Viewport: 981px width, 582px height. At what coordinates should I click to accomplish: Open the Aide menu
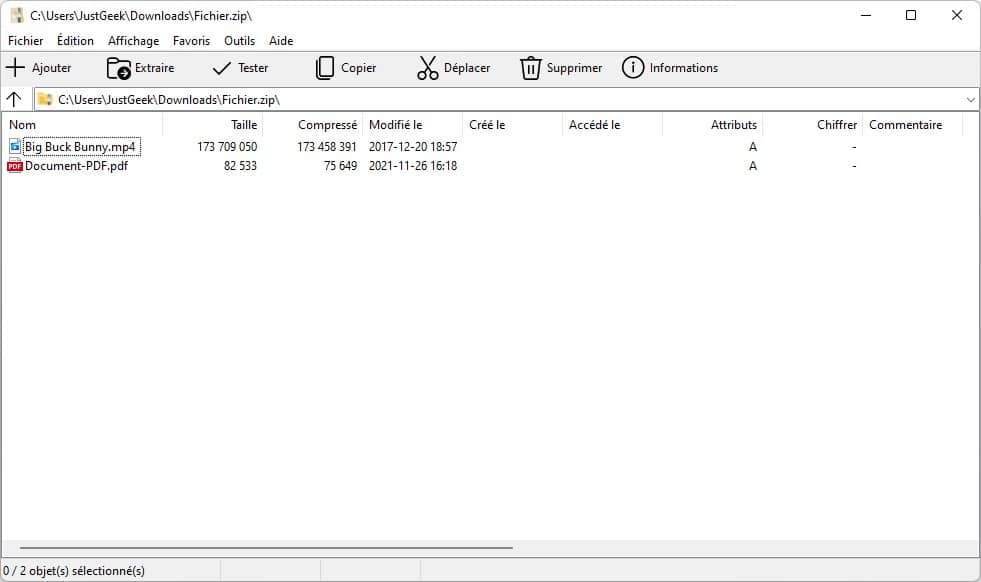(x=281, y=41)
